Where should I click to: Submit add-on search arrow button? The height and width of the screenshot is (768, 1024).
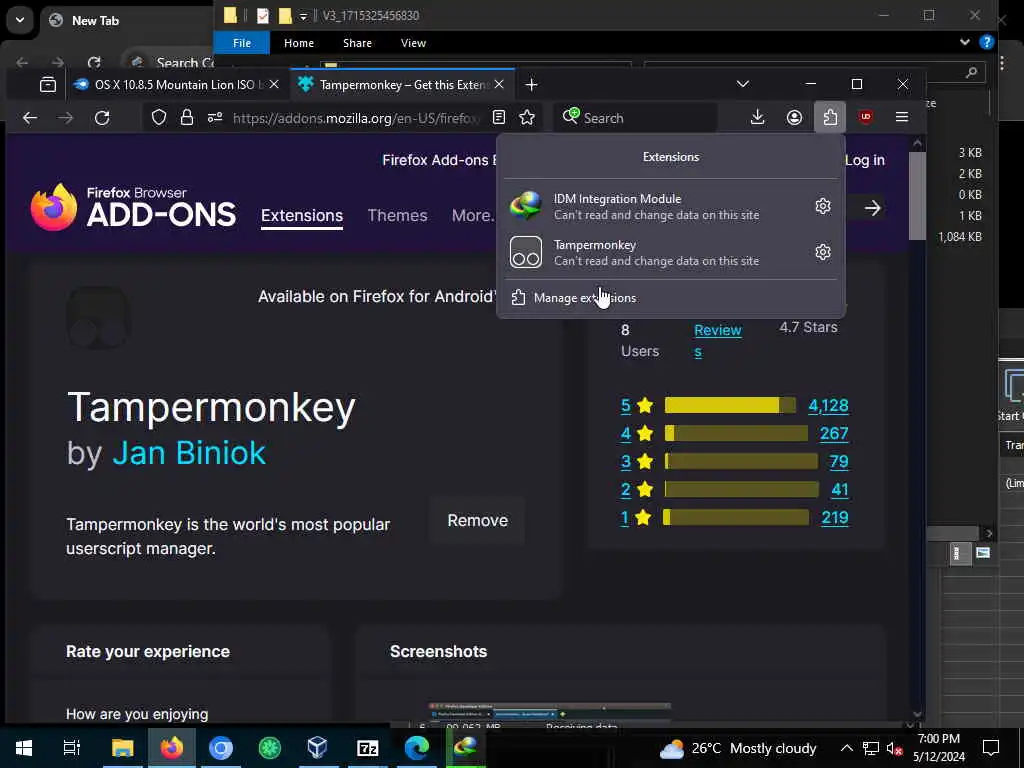click(x=872, y=208)
